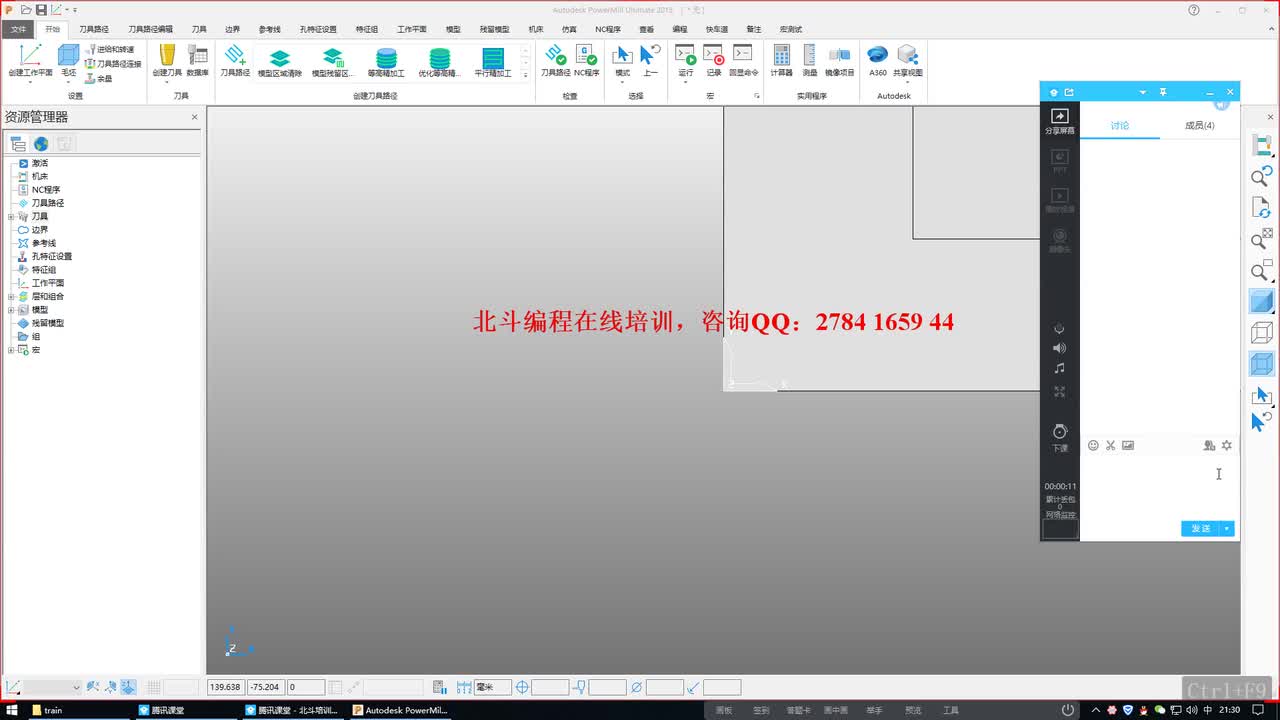Toggle the microphone in class panel
Screen dimensions: 1280x720
[1060, 329]
